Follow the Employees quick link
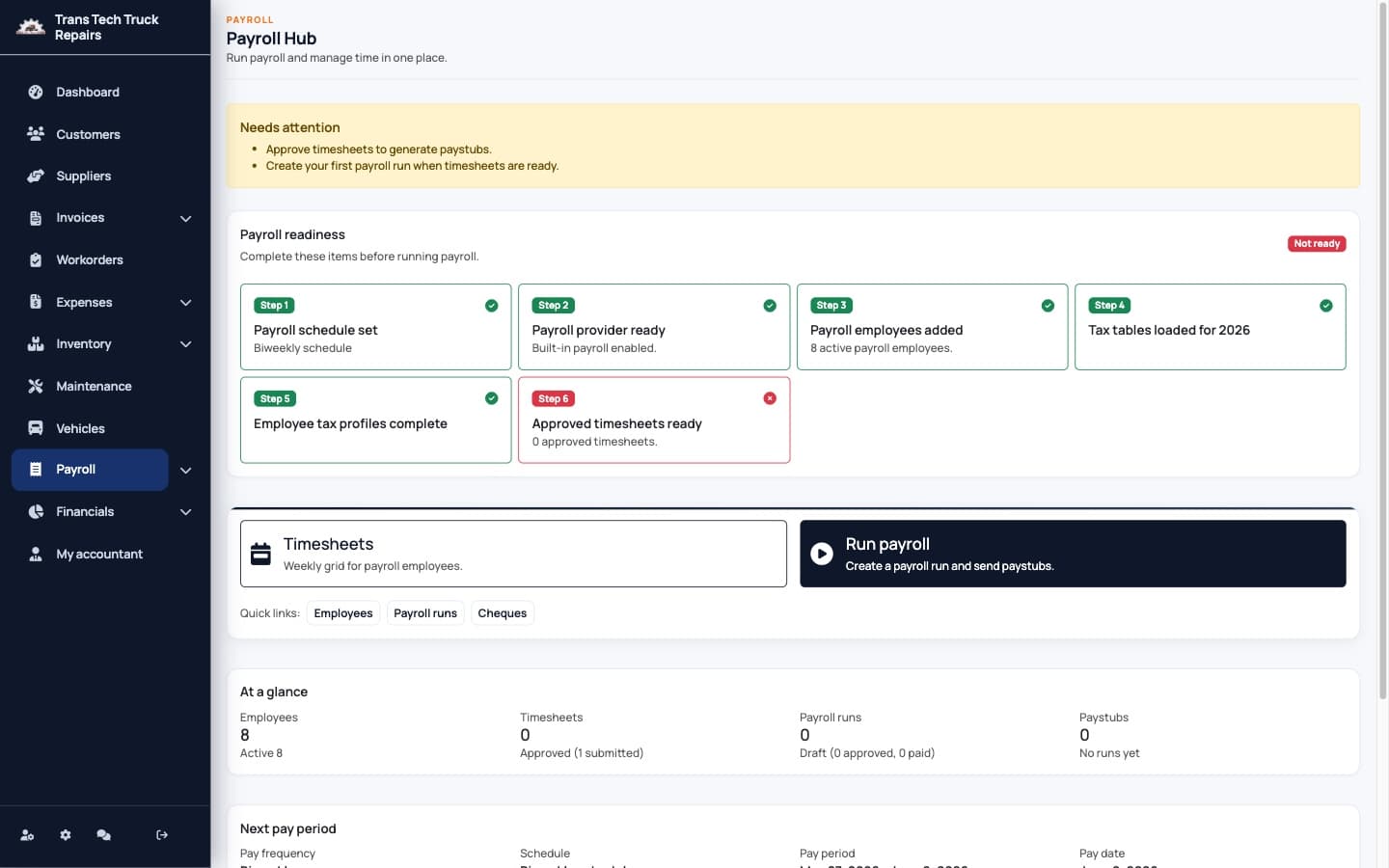 pyautogui.click(x=343, y=613)
